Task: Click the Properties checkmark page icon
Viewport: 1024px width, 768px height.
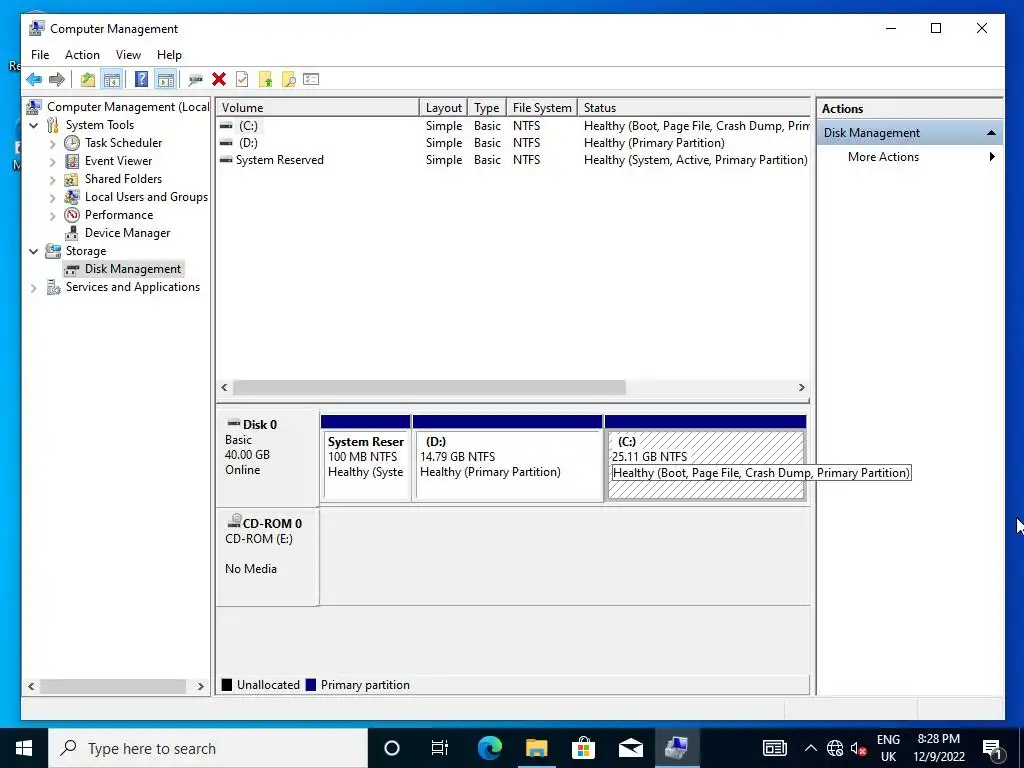Action: pos(242,80)
